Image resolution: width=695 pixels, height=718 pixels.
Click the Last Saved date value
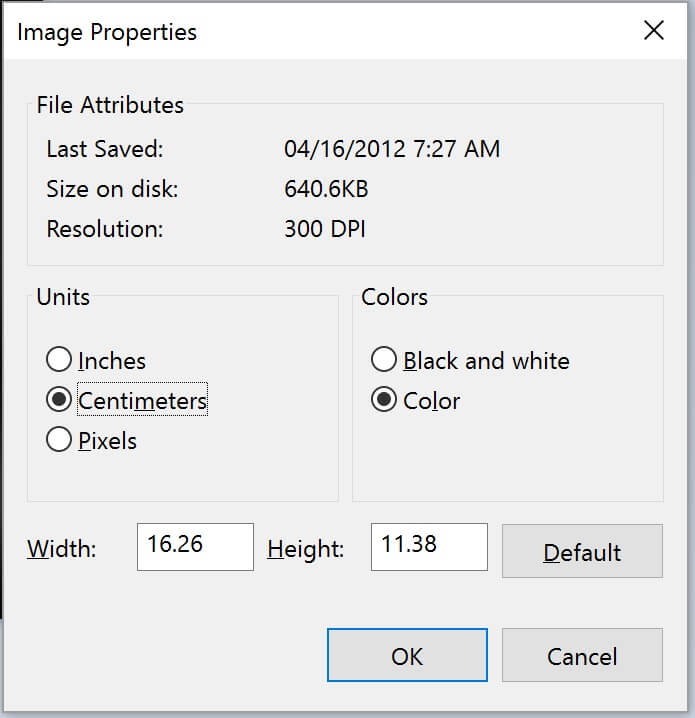click(x=392, y=150)
